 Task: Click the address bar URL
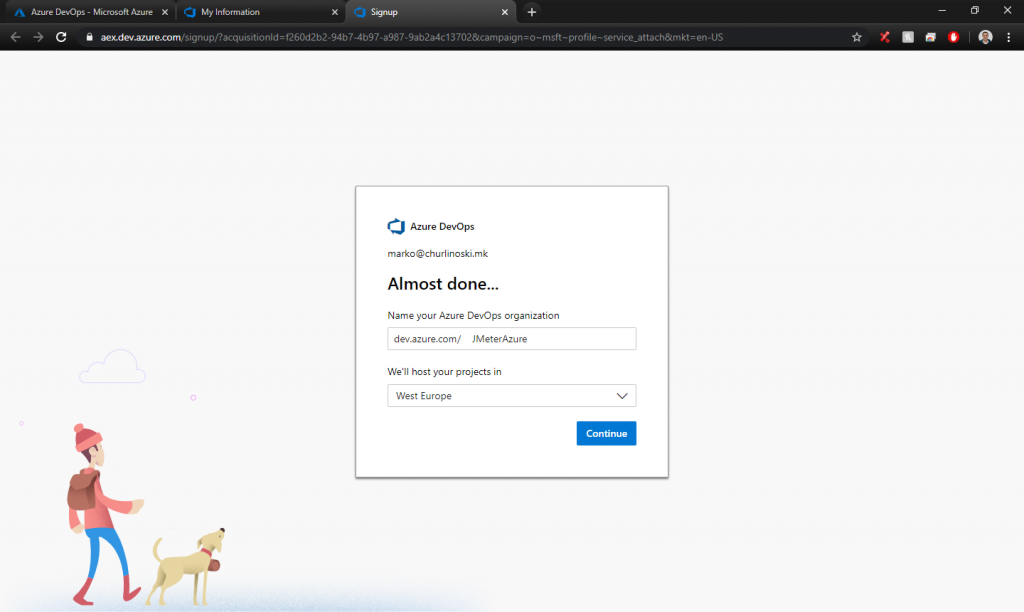pos(411,37)
